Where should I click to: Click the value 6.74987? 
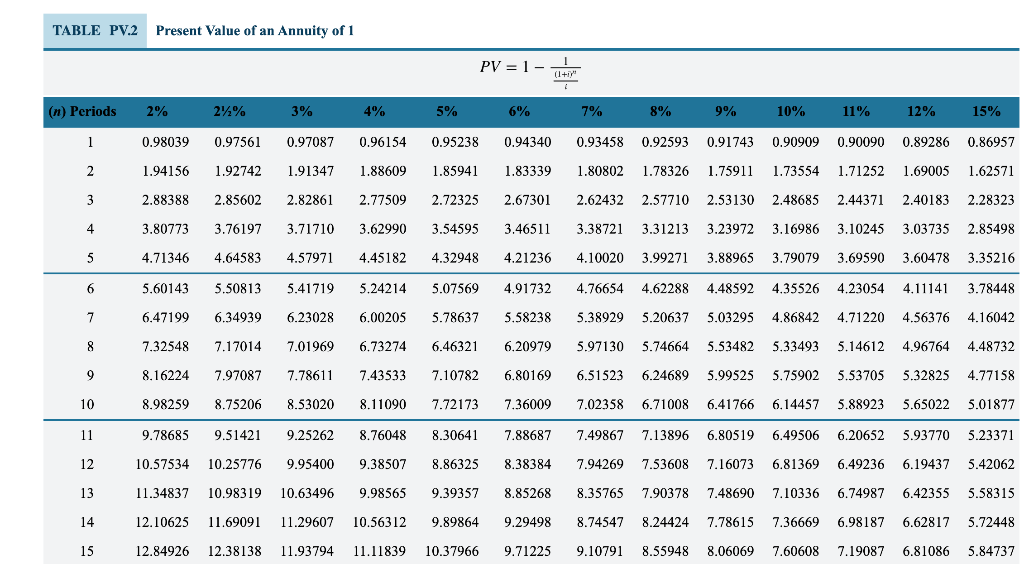tap(861, 494)
